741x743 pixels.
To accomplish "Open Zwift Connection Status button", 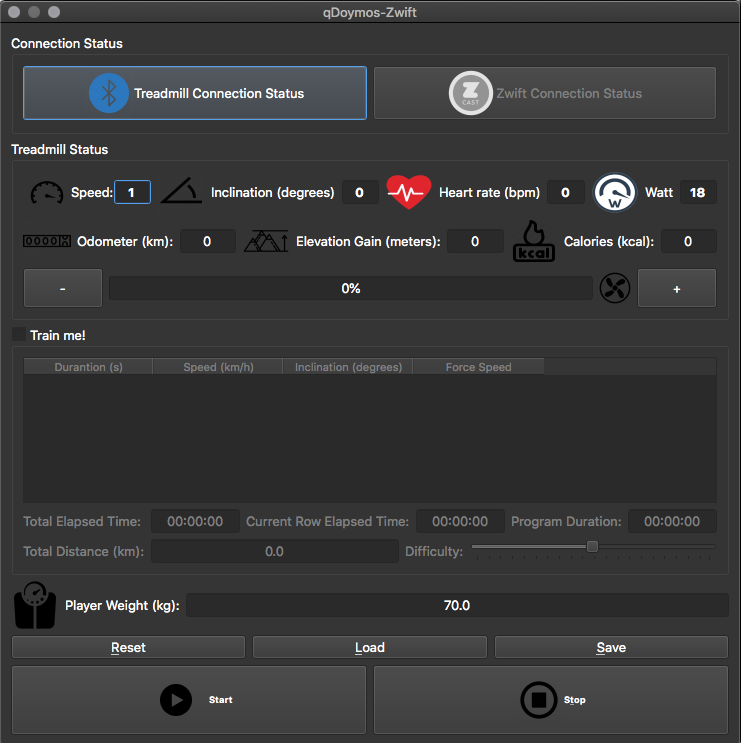I will click(x=545, y=93).
